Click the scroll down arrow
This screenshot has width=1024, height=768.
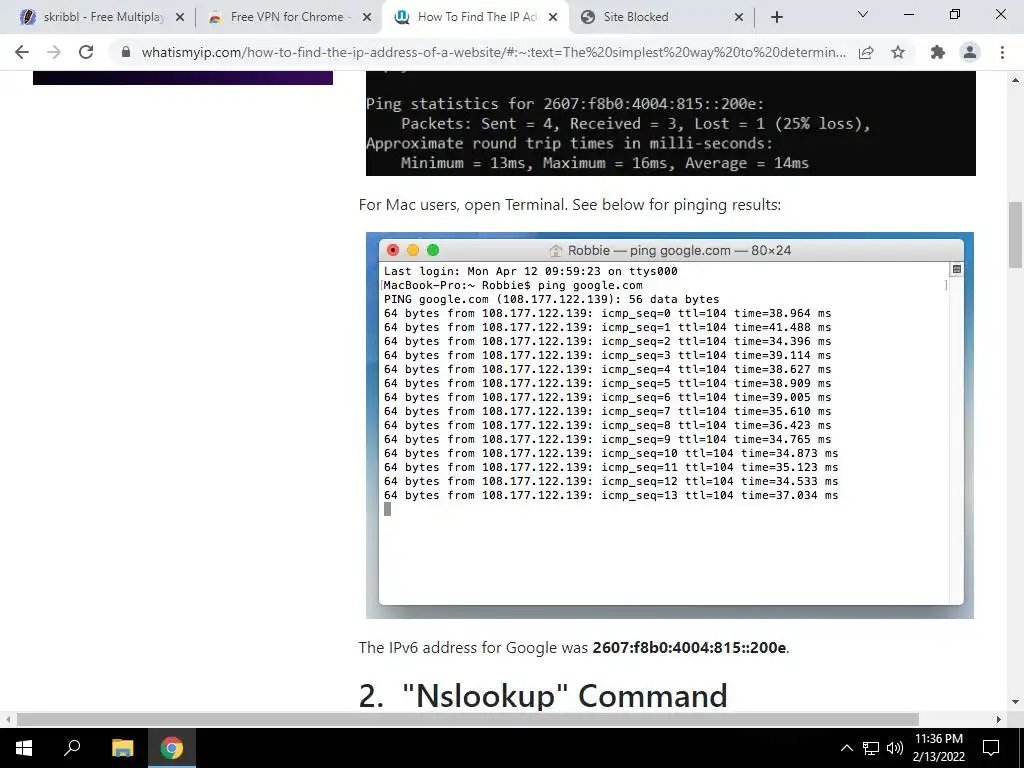[x=1015, y=703]
